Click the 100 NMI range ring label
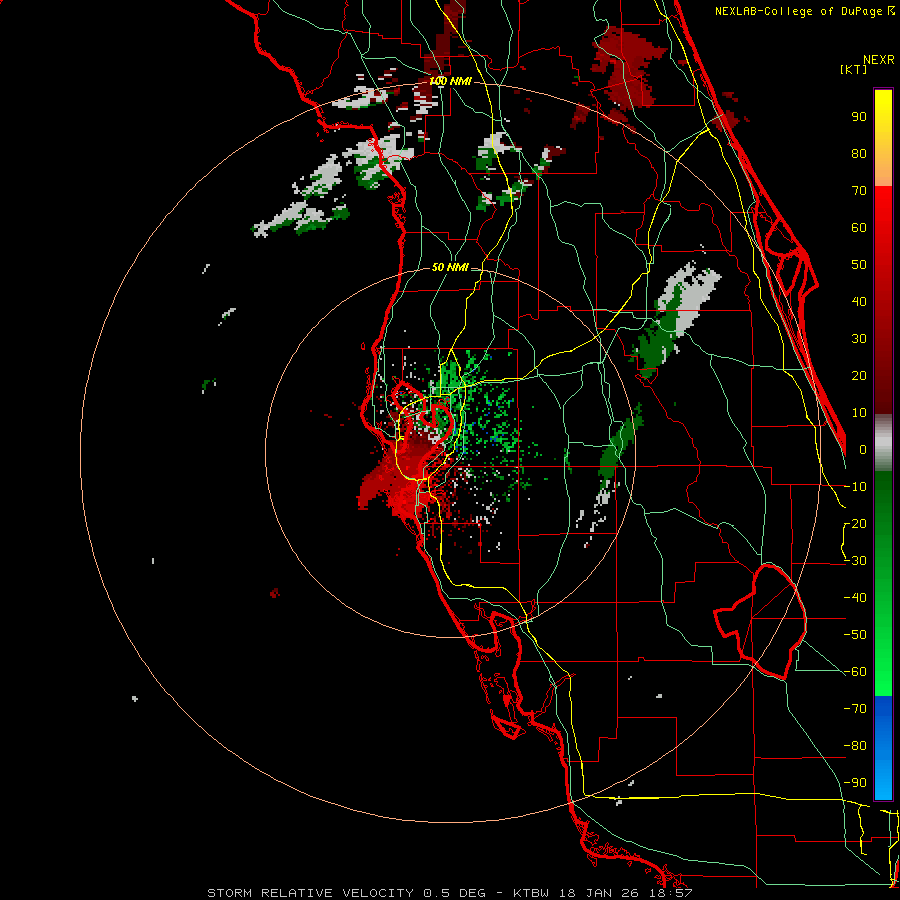This screenshot has height=900, width=900. (451, 82)
